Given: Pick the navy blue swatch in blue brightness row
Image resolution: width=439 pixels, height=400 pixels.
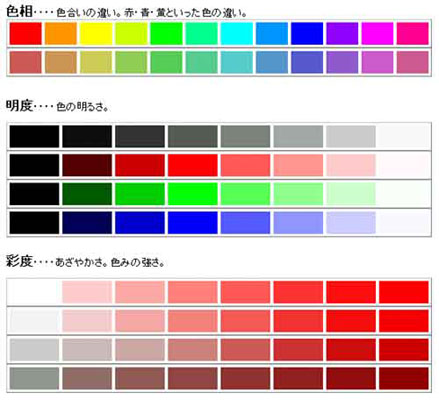Looking at the screenshot, I should [x=87, y=222].
